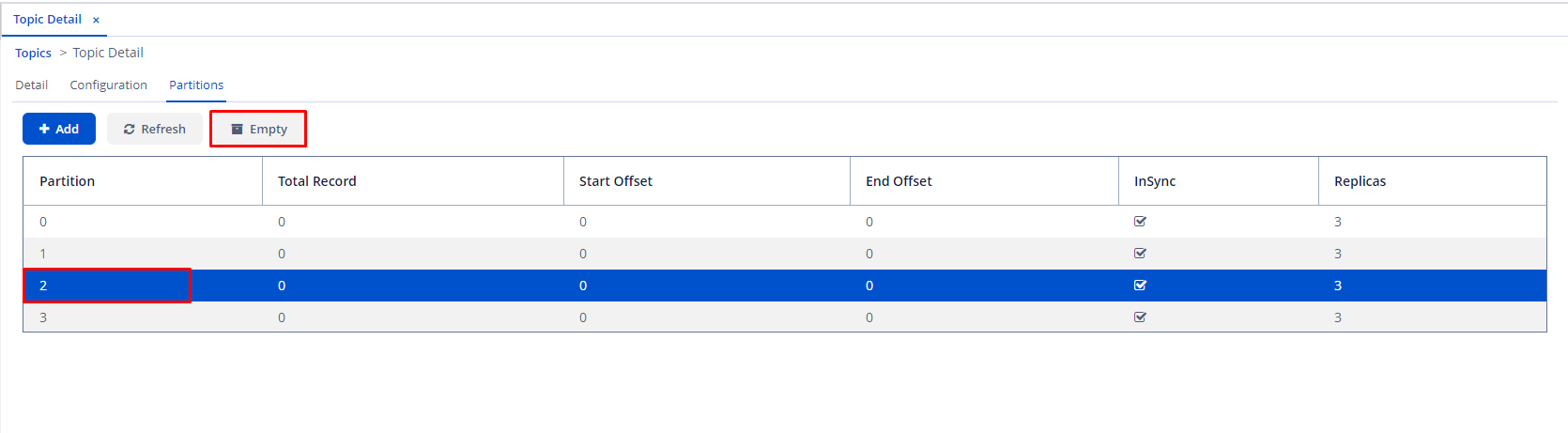Select the partition 3 row
This screenshot has width=1568, height=433.
tap(563, 317)
